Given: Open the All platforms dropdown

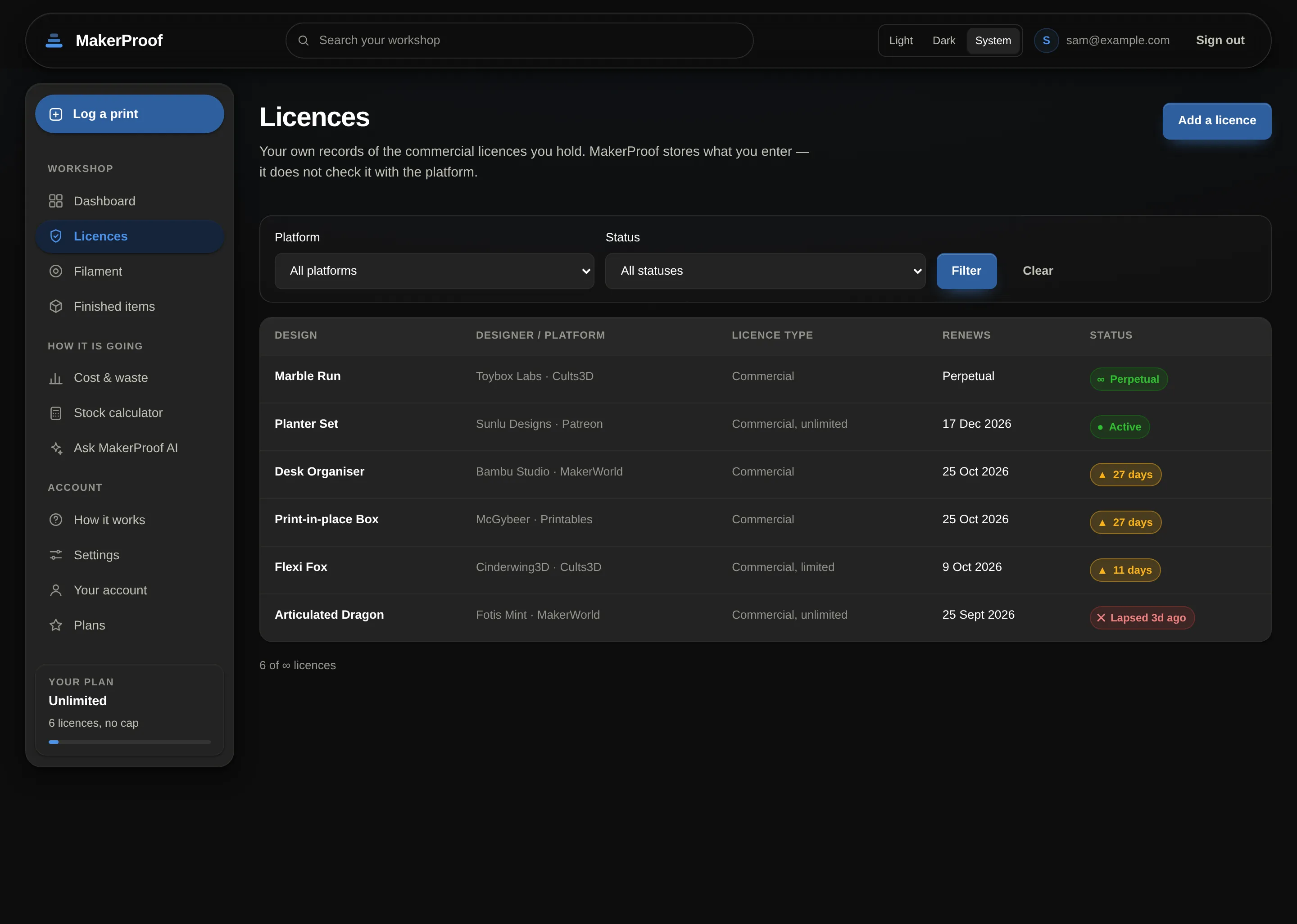Looking at the screenshot, I should point(435,271).
